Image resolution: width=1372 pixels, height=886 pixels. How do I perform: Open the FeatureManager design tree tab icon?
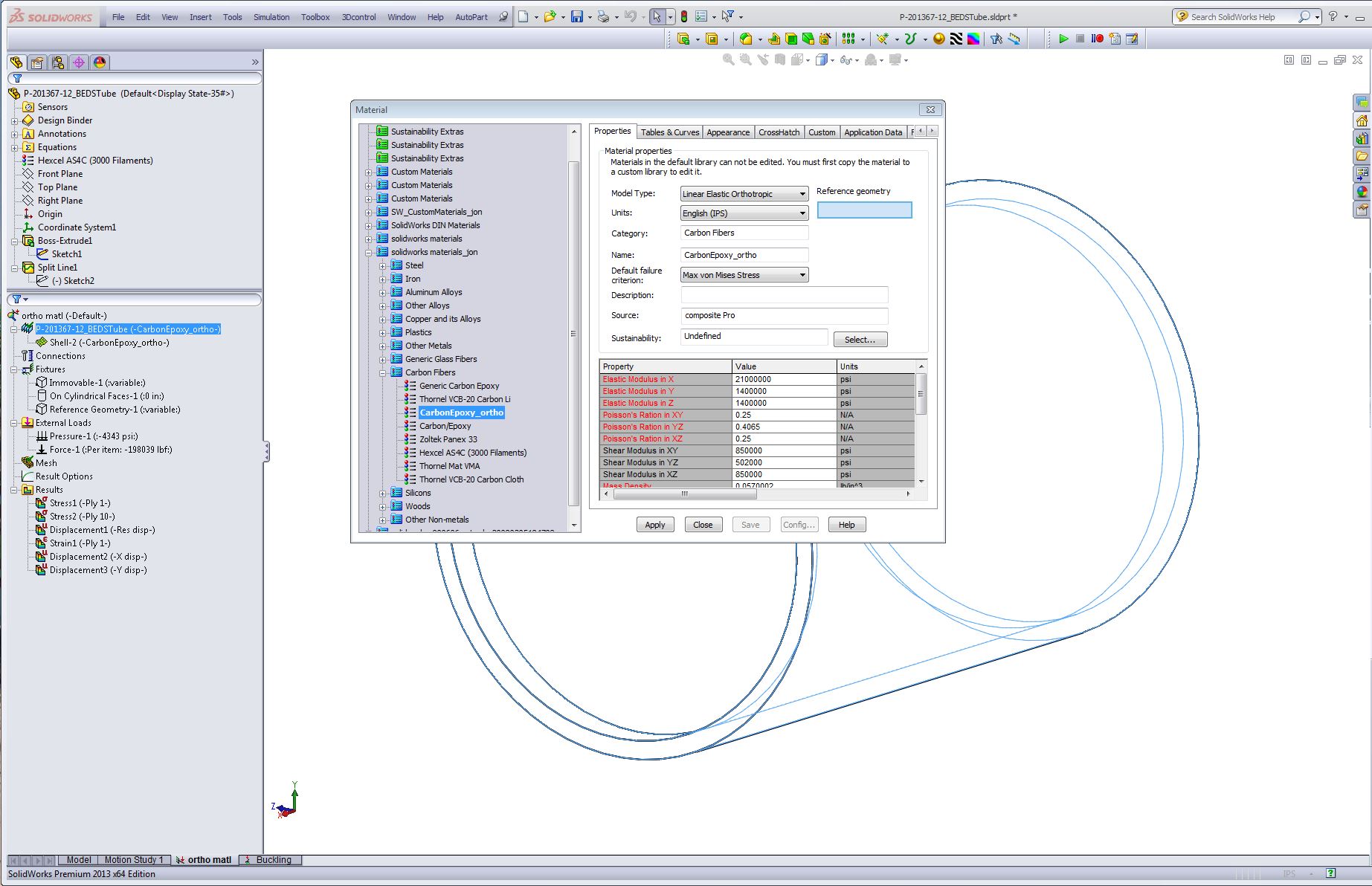16,62
